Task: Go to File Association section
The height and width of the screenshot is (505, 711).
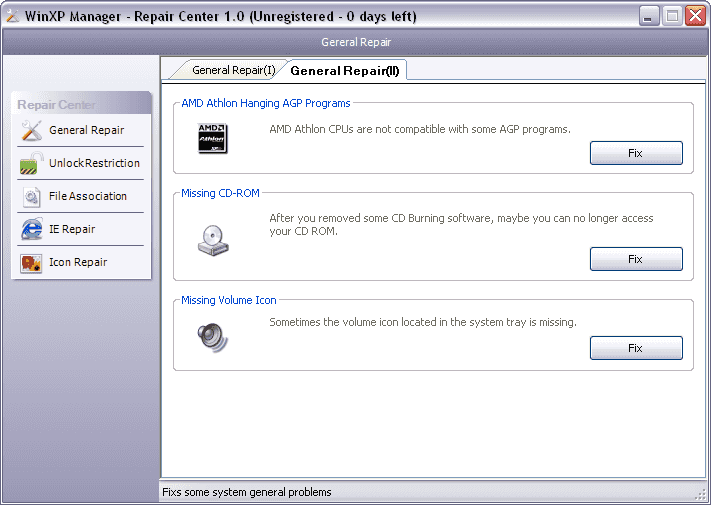Action: [81, 196]
